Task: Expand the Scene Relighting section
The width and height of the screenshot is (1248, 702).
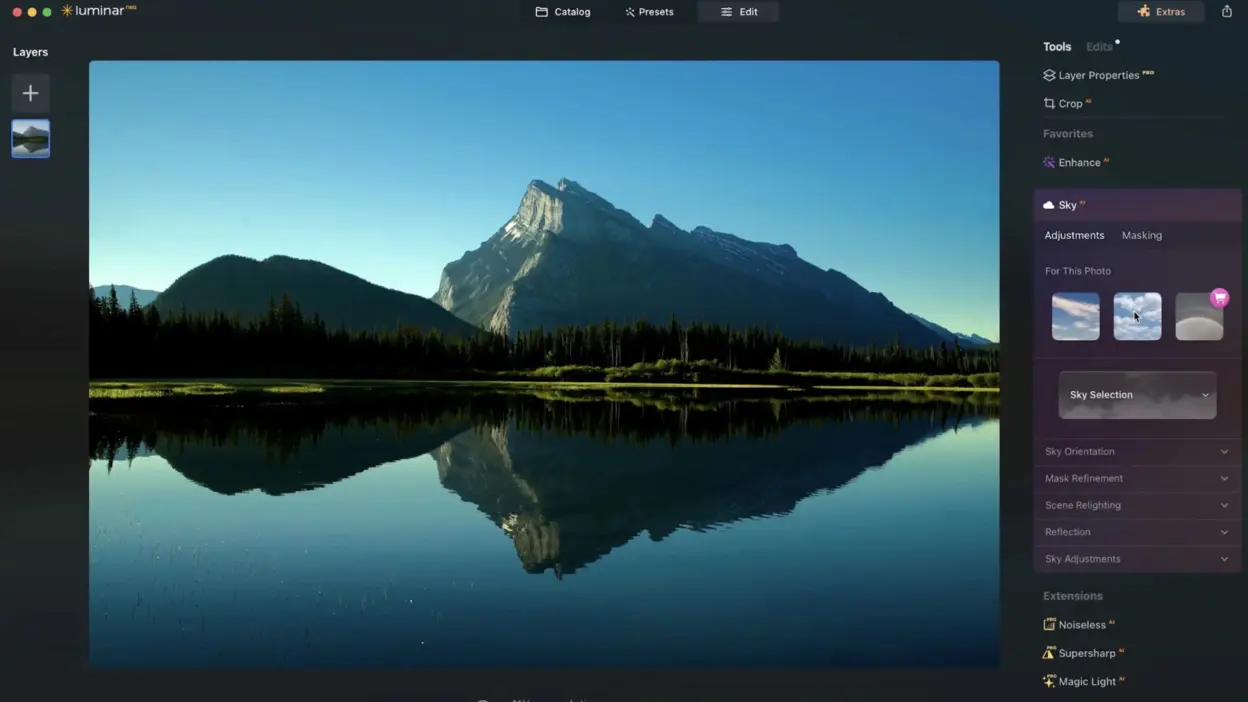Action: (x=1137, y=505)
